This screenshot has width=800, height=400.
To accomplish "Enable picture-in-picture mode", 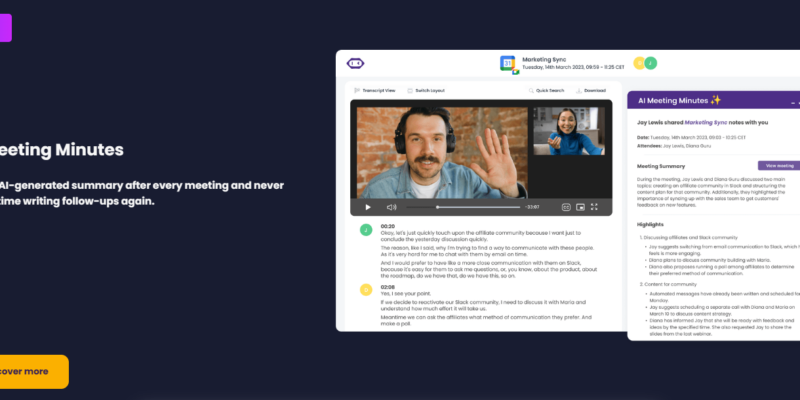I will 580,207.
